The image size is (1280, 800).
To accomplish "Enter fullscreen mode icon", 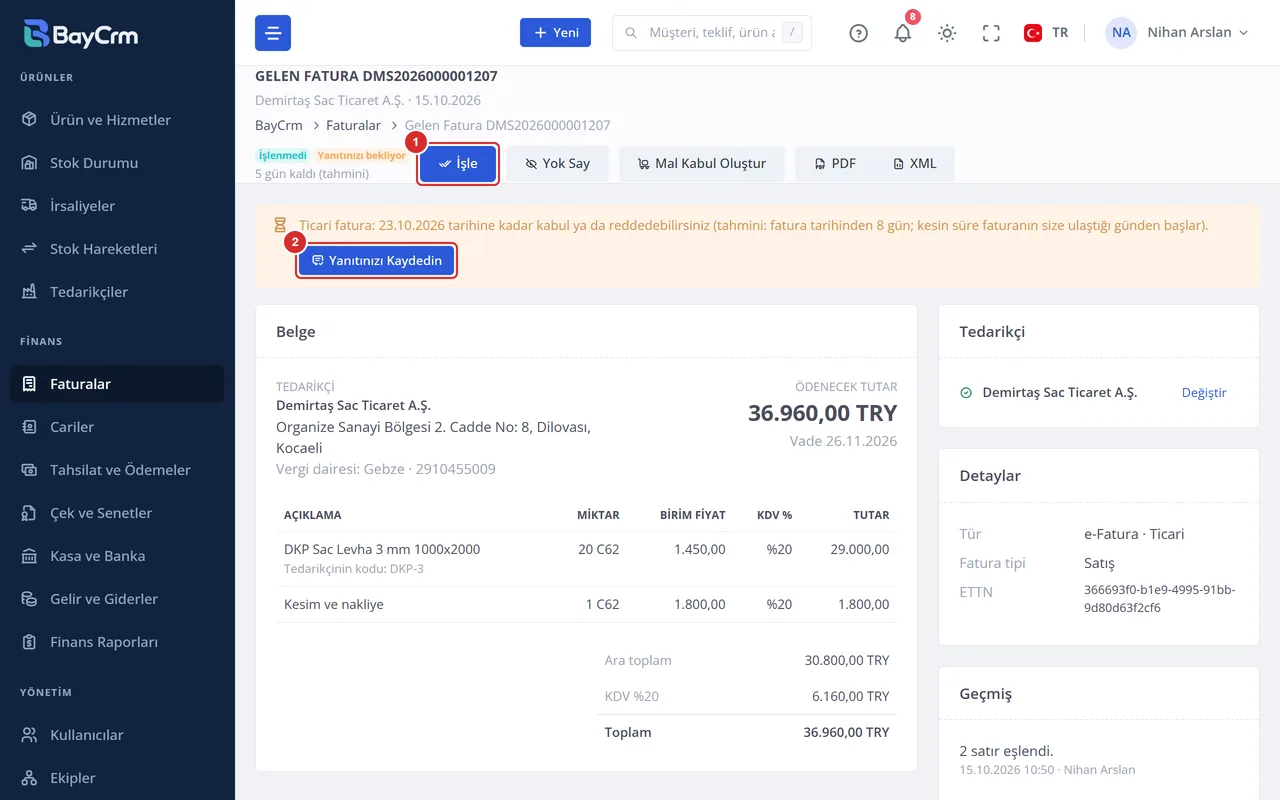I will click(991, 33).
